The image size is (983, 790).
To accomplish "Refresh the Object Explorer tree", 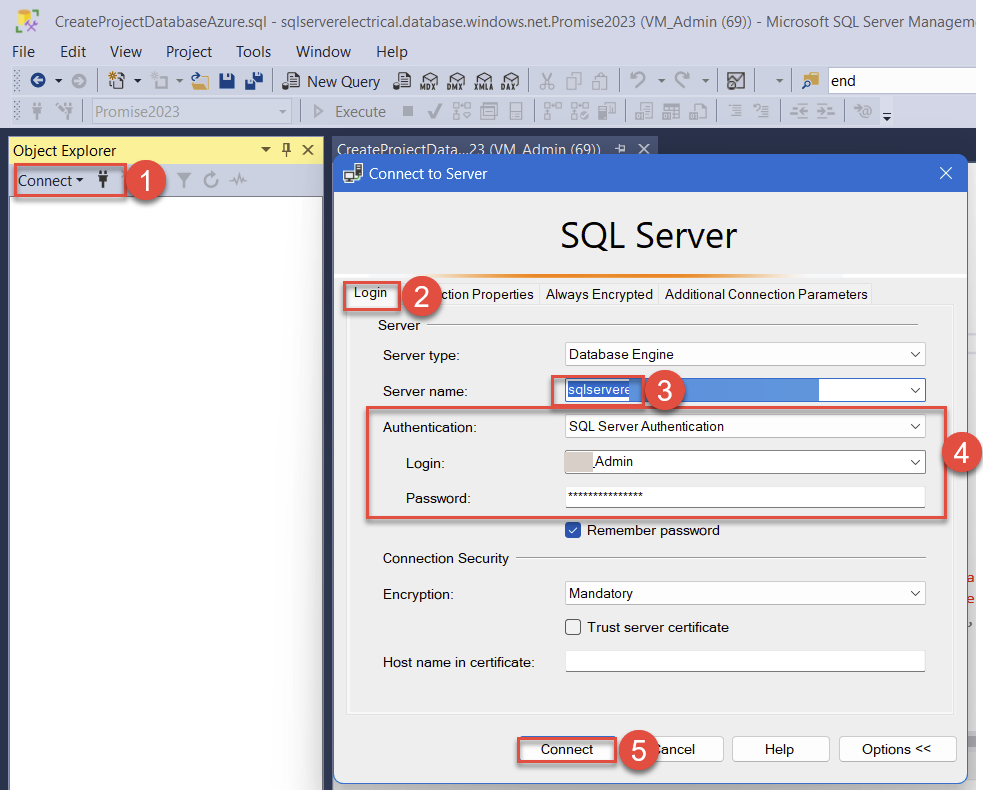I will 211,180.
